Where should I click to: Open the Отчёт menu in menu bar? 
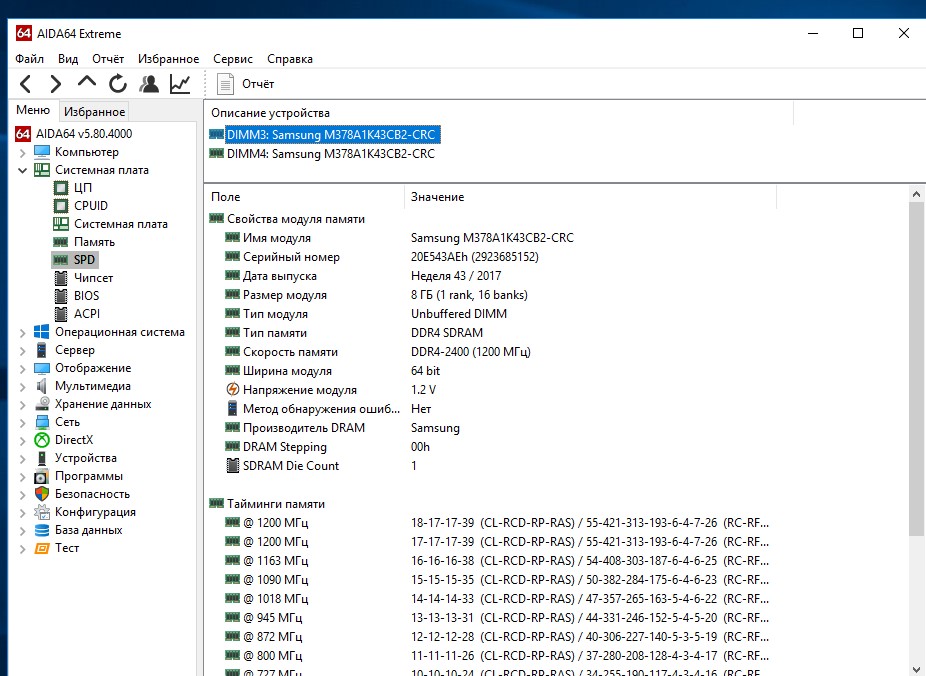tap(108, 59)
